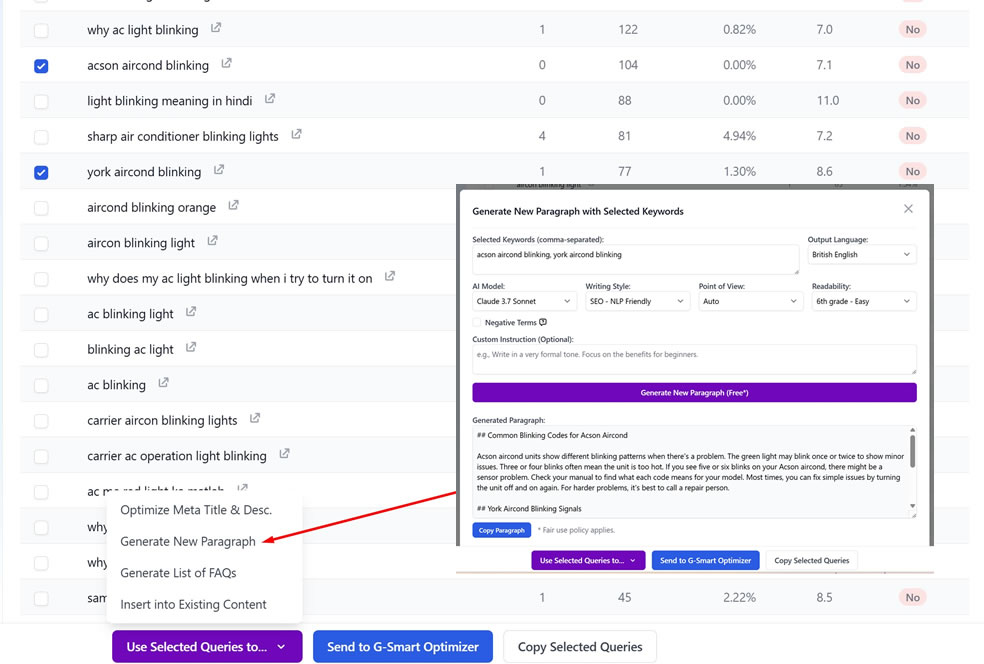Check the 'sharp air conditioner blinking lights' checkbox
Viewport: 984px width, 664px height.
(41, 137)
